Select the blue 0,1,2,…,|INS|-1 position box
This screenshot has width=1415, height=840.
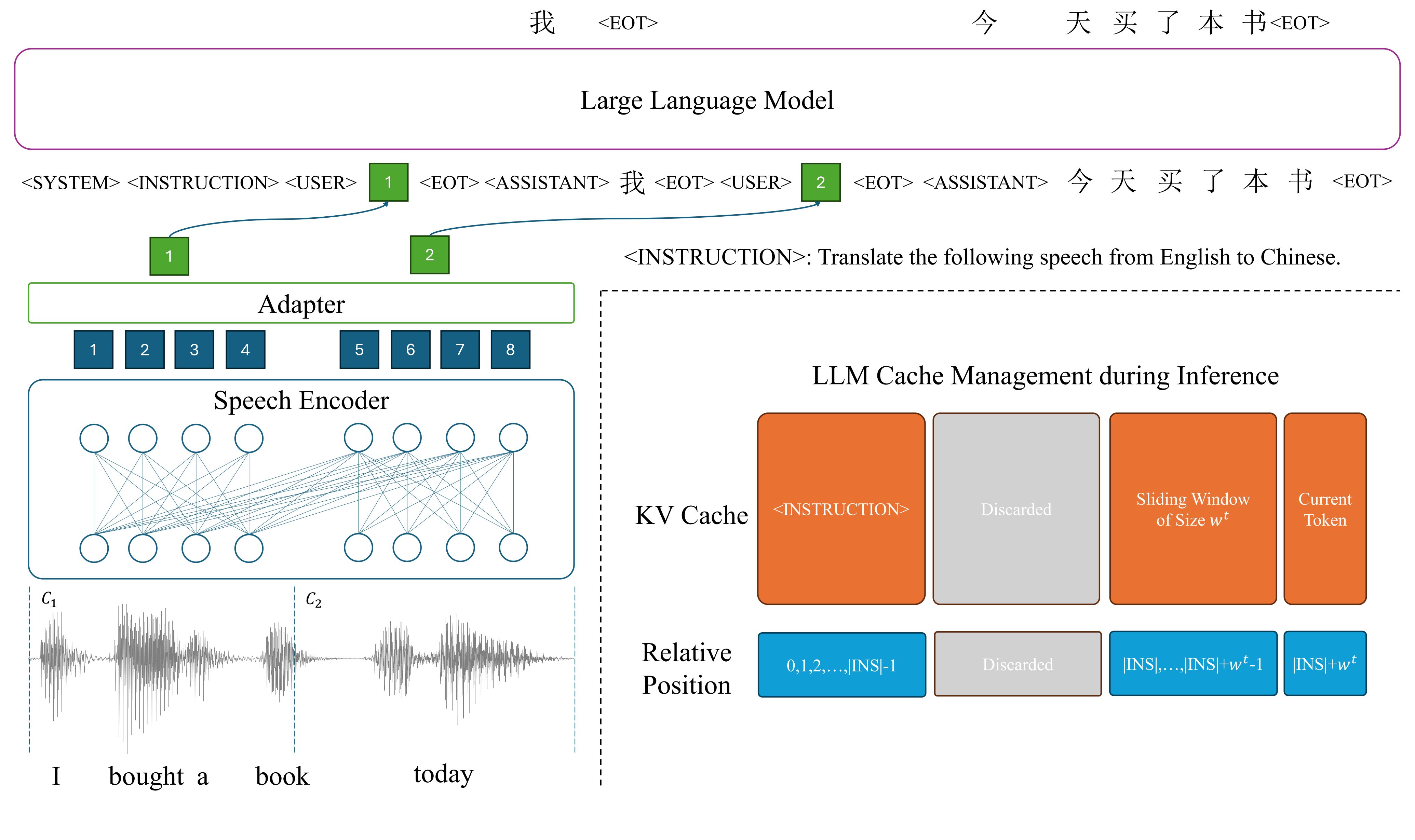tap(841, 665)
